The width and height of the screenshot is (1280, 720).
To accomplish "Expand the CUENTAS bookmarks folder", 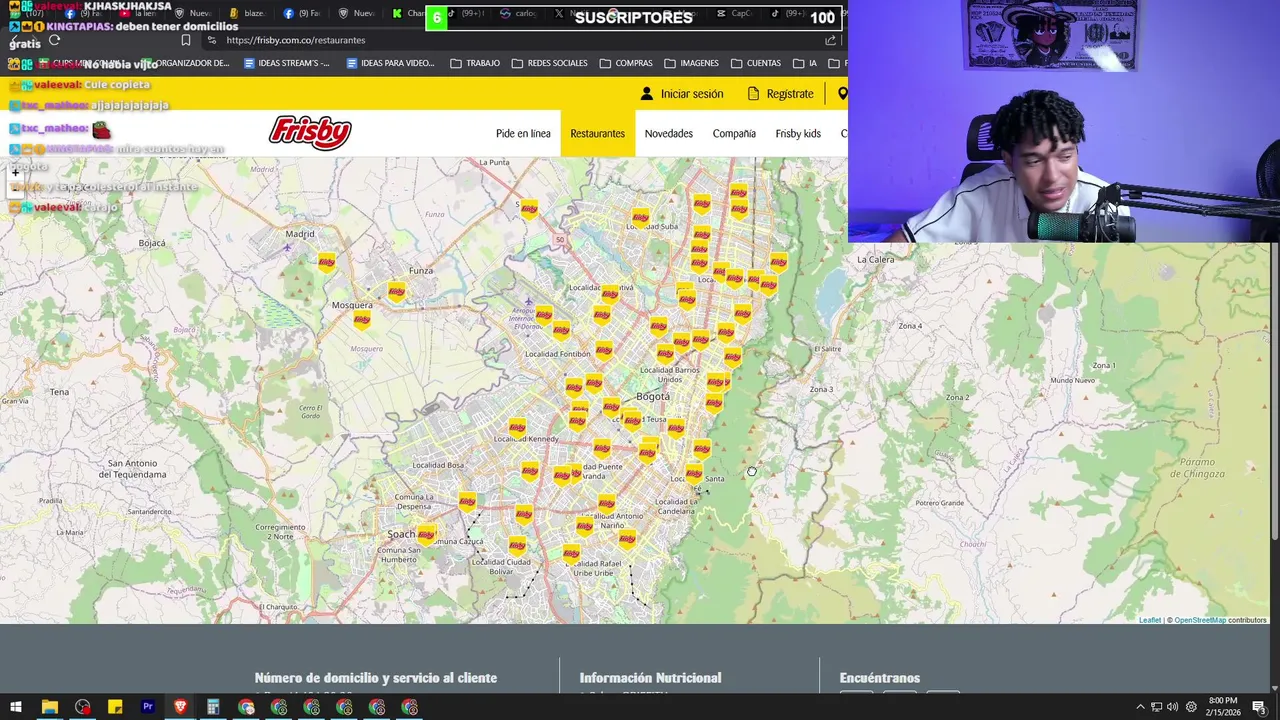I will (x=756, y=63).
